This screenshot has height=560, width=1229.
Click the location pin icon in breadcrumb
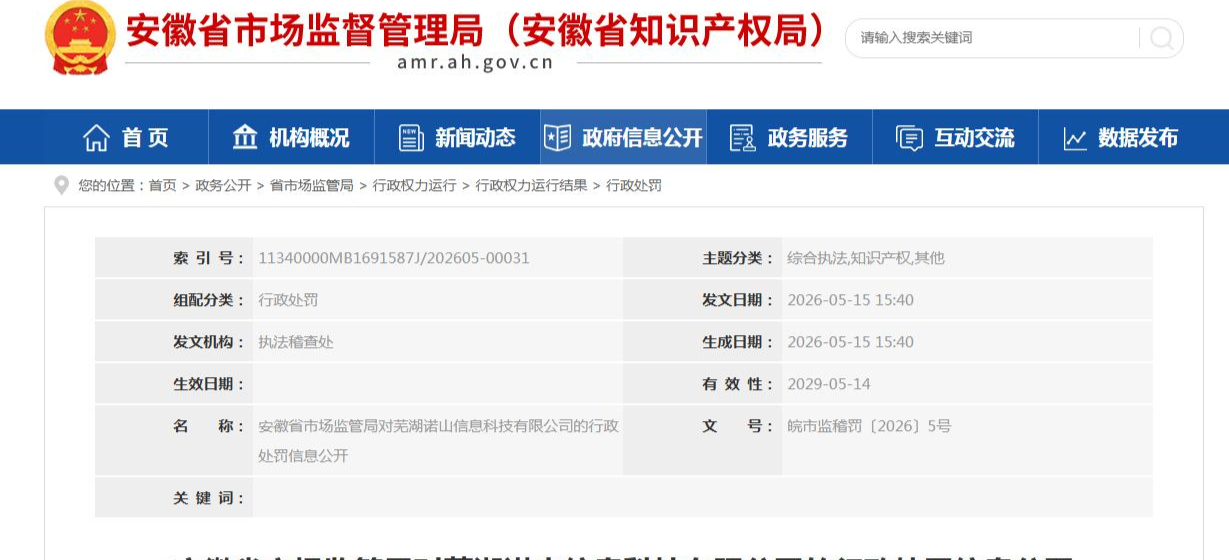click(61, 185)
